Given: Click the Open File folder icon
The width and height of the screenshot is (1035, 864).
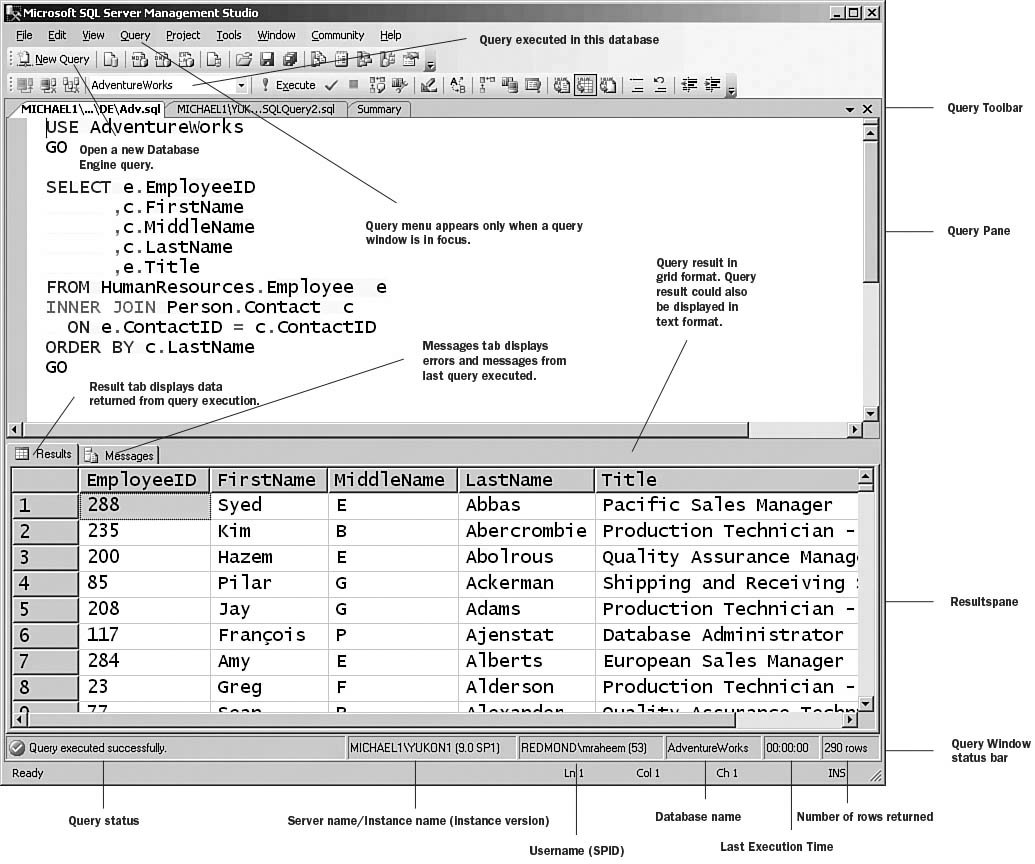Looking at the screenshot, I should point(244,59).
